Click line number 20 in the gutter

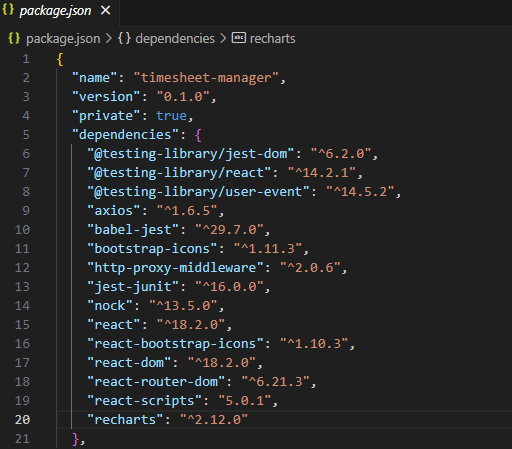pyautogui.click(x=22, y=419)
